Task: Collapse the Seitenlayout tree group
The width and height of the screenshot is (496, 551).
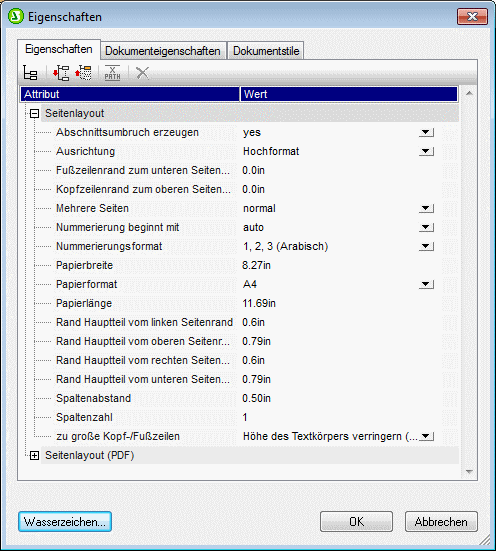Action: point(34,114)
